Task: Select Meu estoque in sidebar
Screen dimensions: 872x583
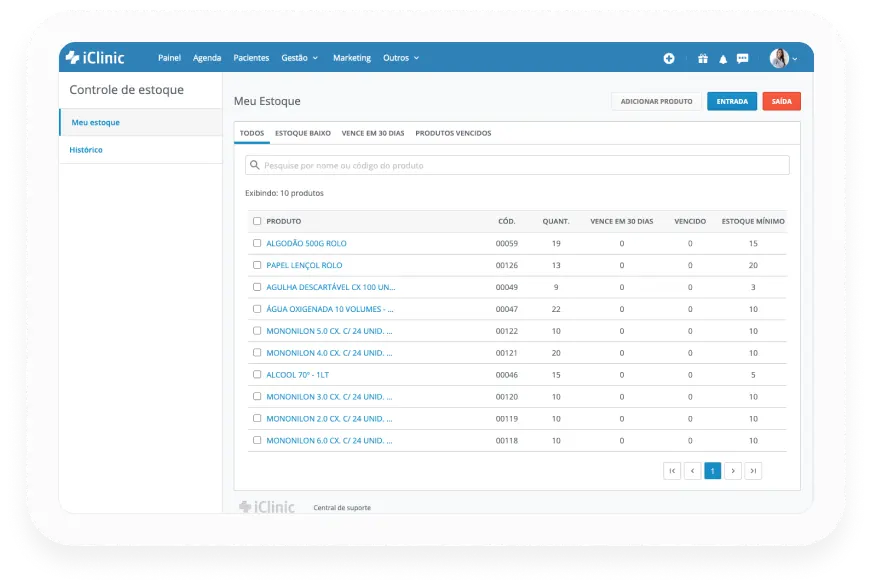Action: click(x=141, y=122)
